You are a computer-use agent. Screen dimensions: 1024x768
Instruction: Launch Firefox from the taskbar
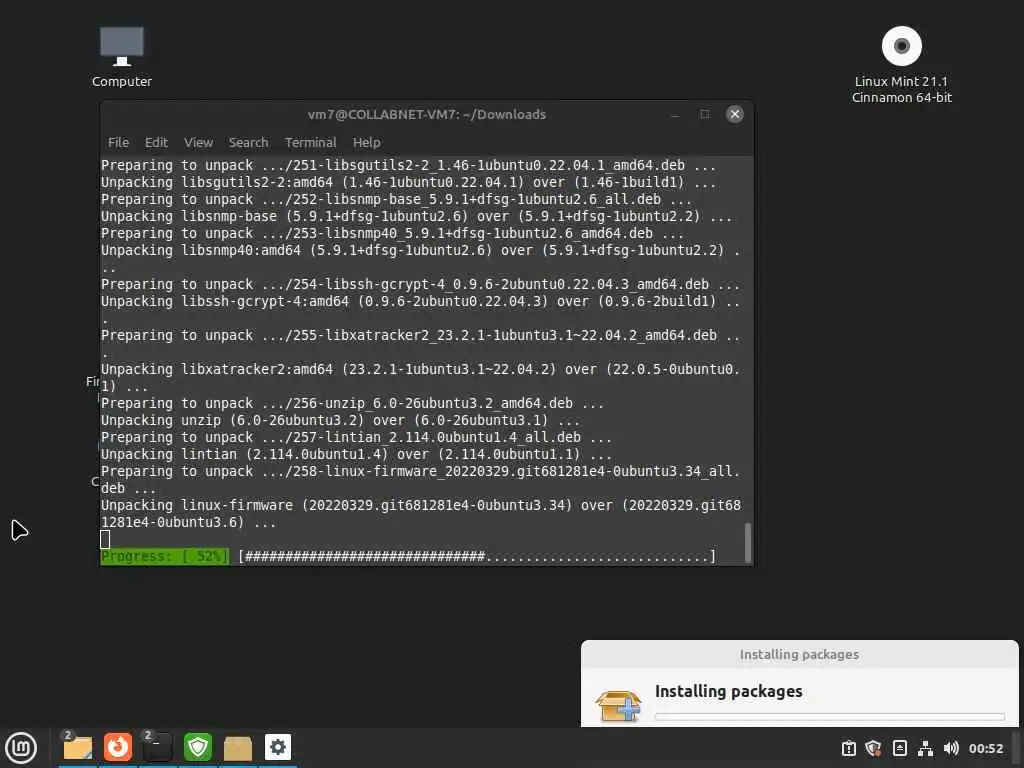118,748
